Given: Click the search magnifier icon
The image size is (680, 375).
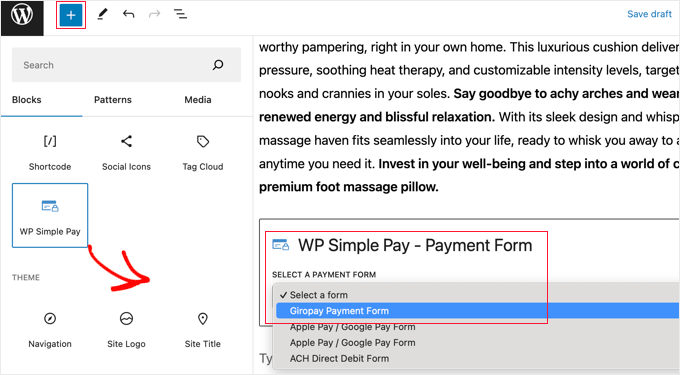Looking at the screenshot, I should point(218,65).
